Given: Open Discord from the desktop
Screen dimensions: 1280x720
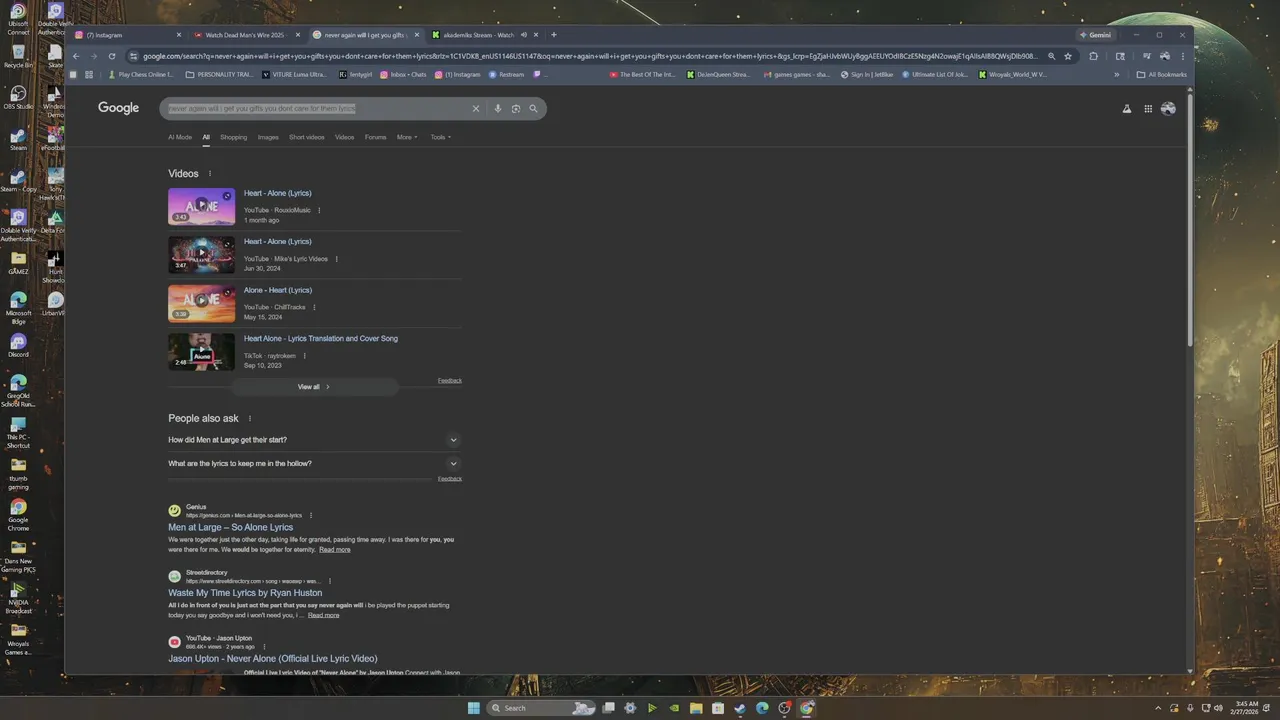Looking at the screenshot, I should point(18,346).
